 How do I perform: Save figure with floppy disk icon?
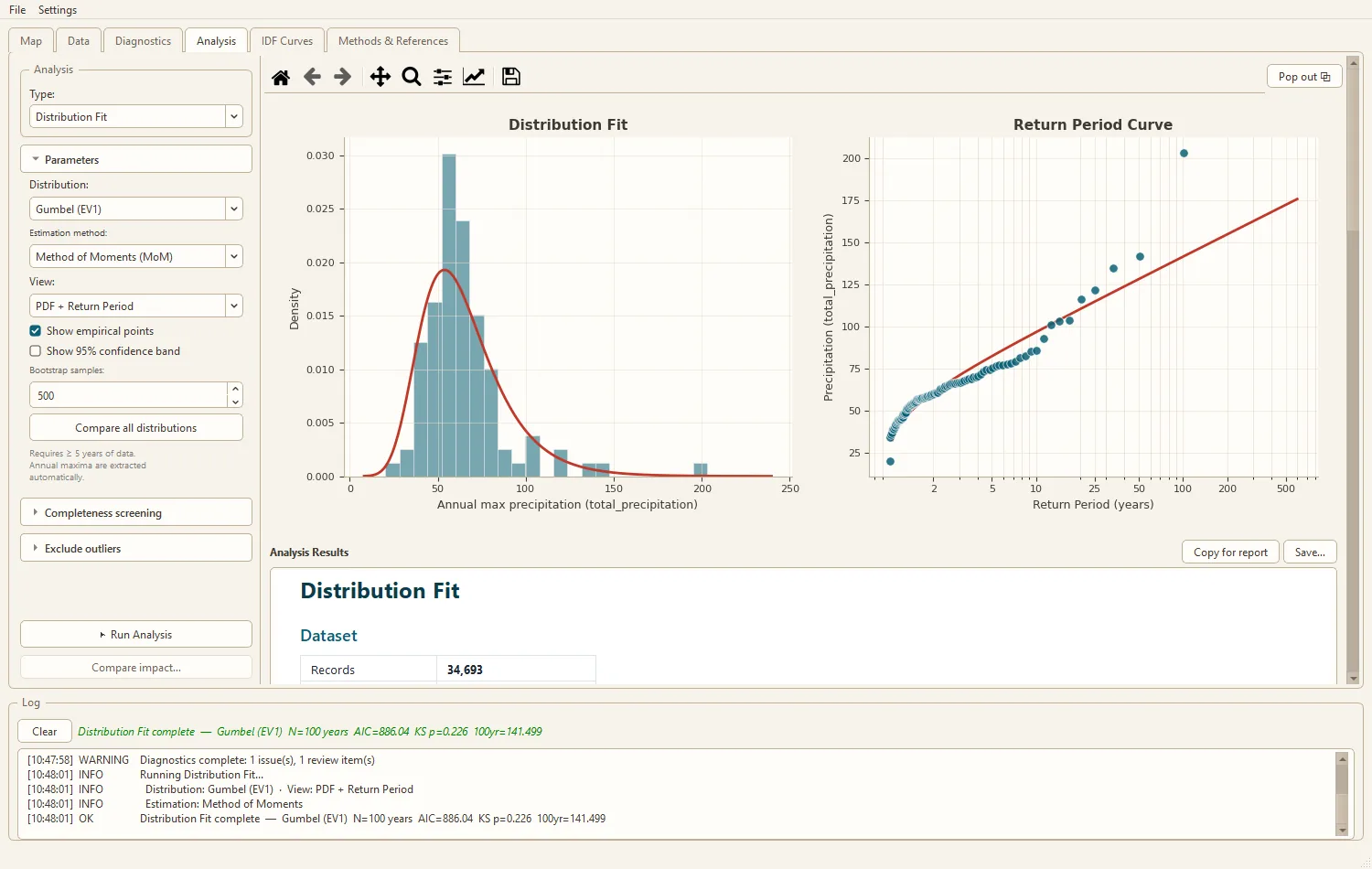511,77
